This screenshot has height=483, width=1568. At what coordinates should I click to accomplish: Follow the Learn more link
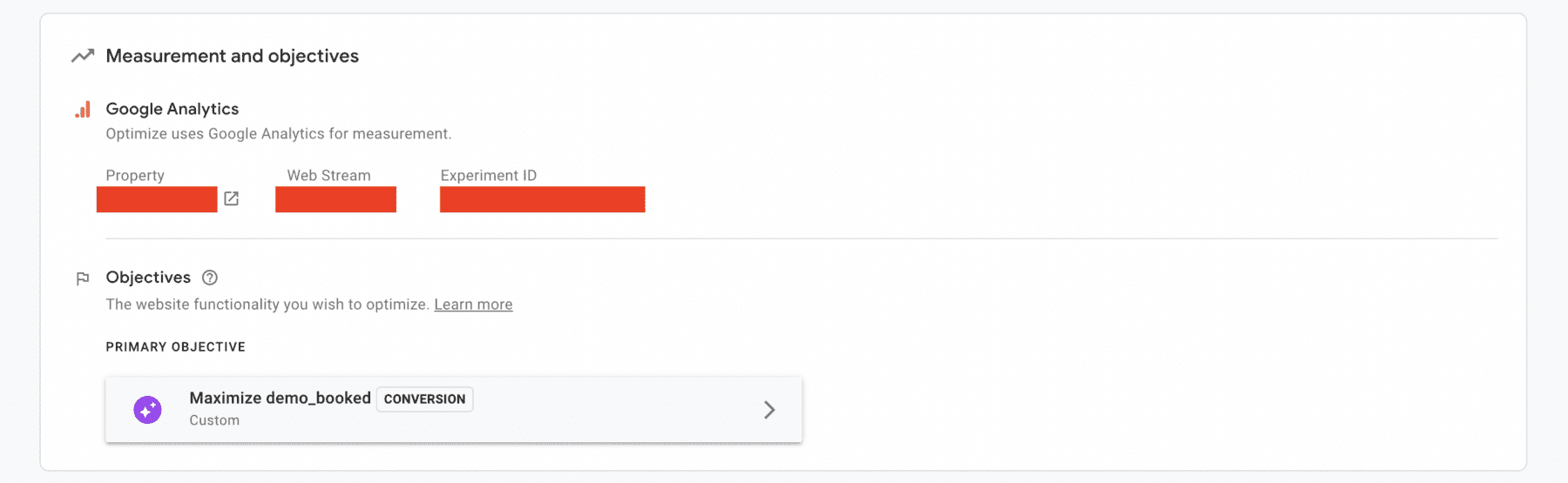click(473, 305)
